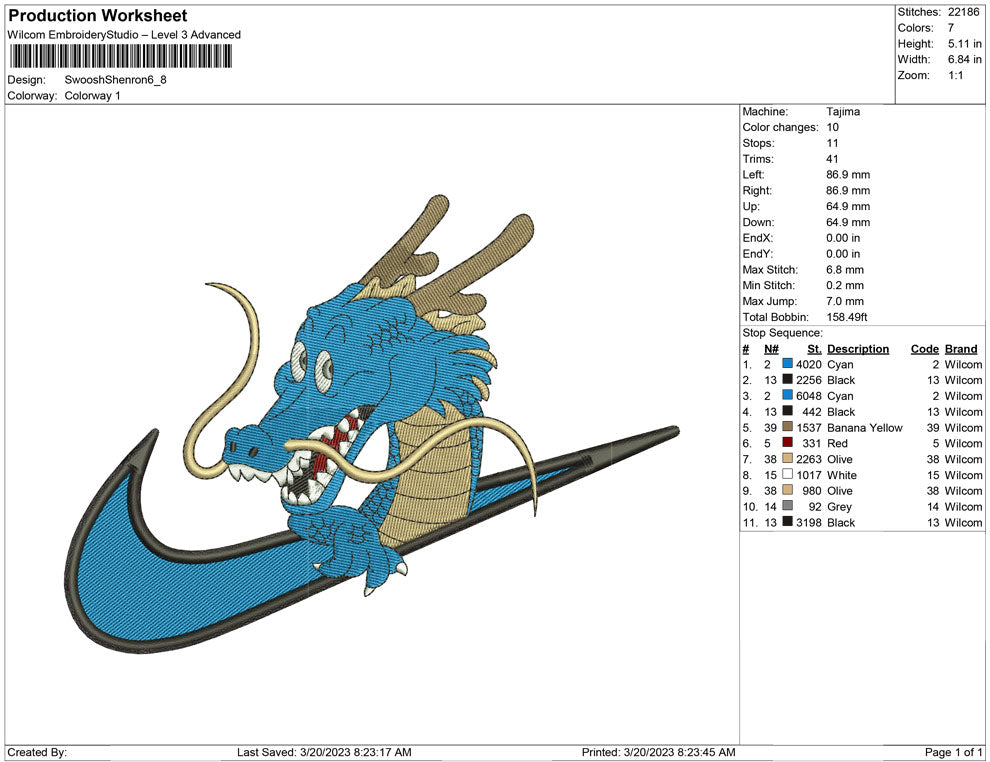Image resolution: width=990 pixels, height=762 pixels.
Task: Click the Max Stitch value '6.8 mm'
Action: pos(845,270)
